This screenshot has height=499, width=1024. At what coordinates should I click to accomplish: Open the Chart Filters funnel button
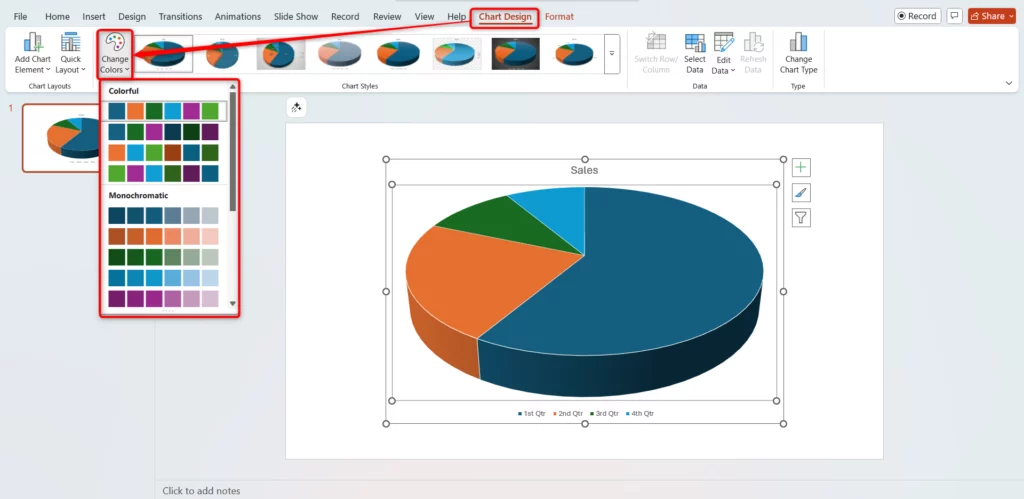[801, 218]
